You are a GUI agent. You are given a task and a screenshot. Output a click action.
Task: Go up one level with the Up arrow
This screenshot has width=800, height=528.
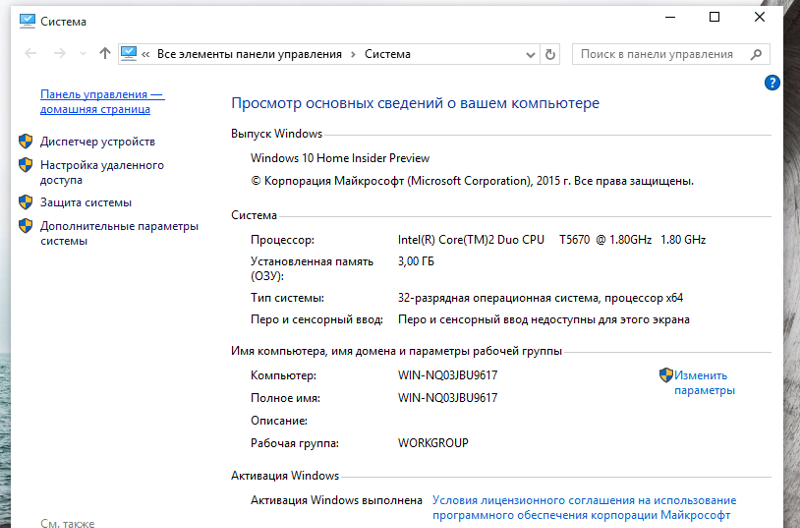click(x=105, y=54)
